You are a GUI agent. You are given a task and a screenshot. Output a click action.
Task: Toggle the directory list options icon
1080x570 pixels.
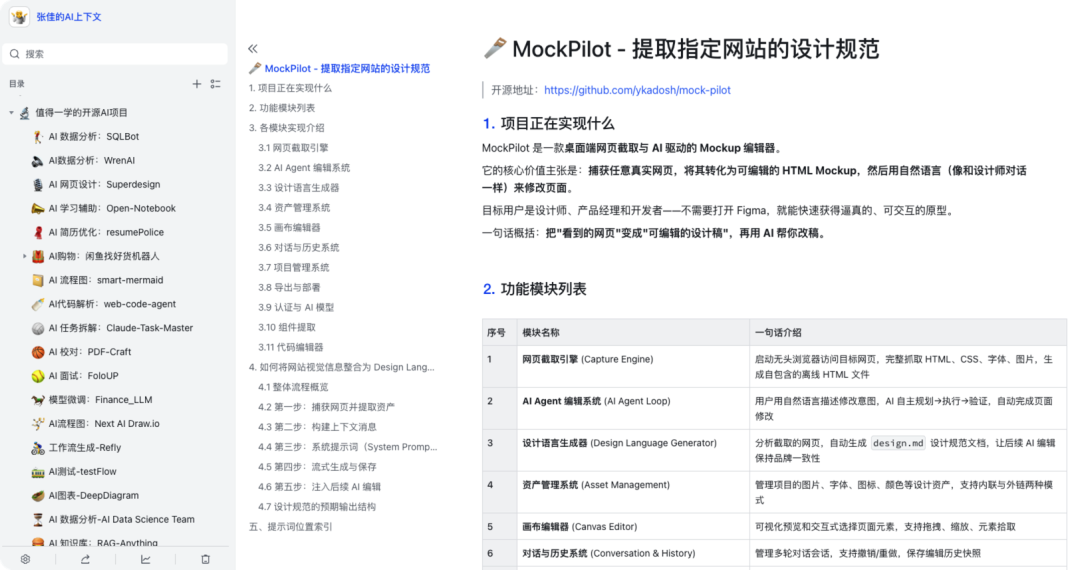tap(216, 84)
